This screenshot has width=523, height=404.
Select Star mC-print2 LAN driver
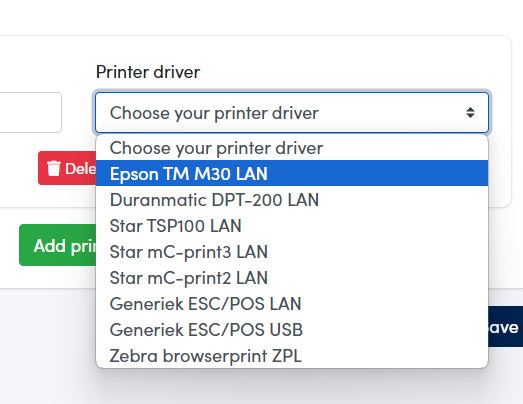tap(292, 278)
